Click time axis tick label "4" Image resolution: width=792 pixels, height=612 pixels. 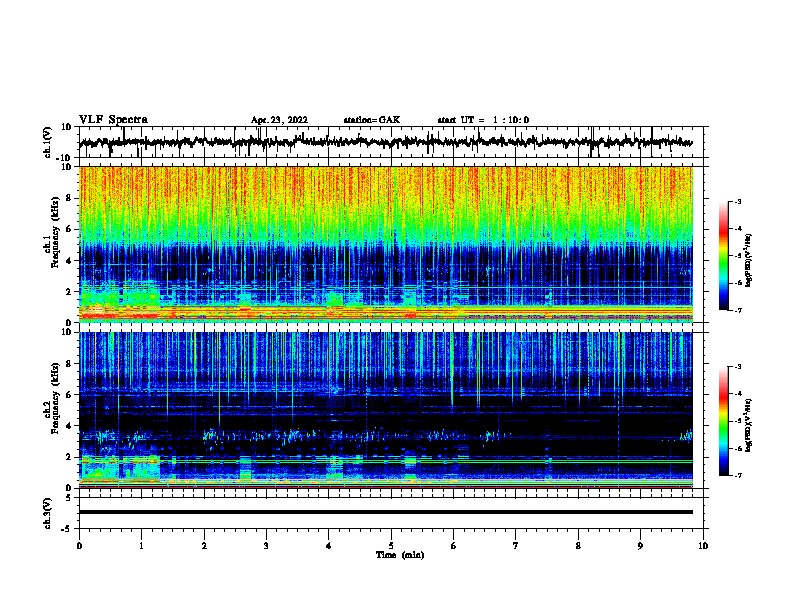pos(329,546)
